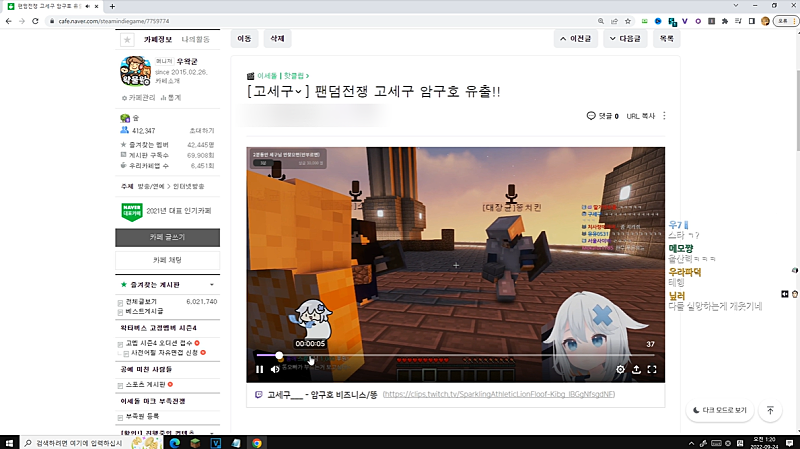Click the purple V extension icon
Screen dimensions: 800x449
coord(685,21)
